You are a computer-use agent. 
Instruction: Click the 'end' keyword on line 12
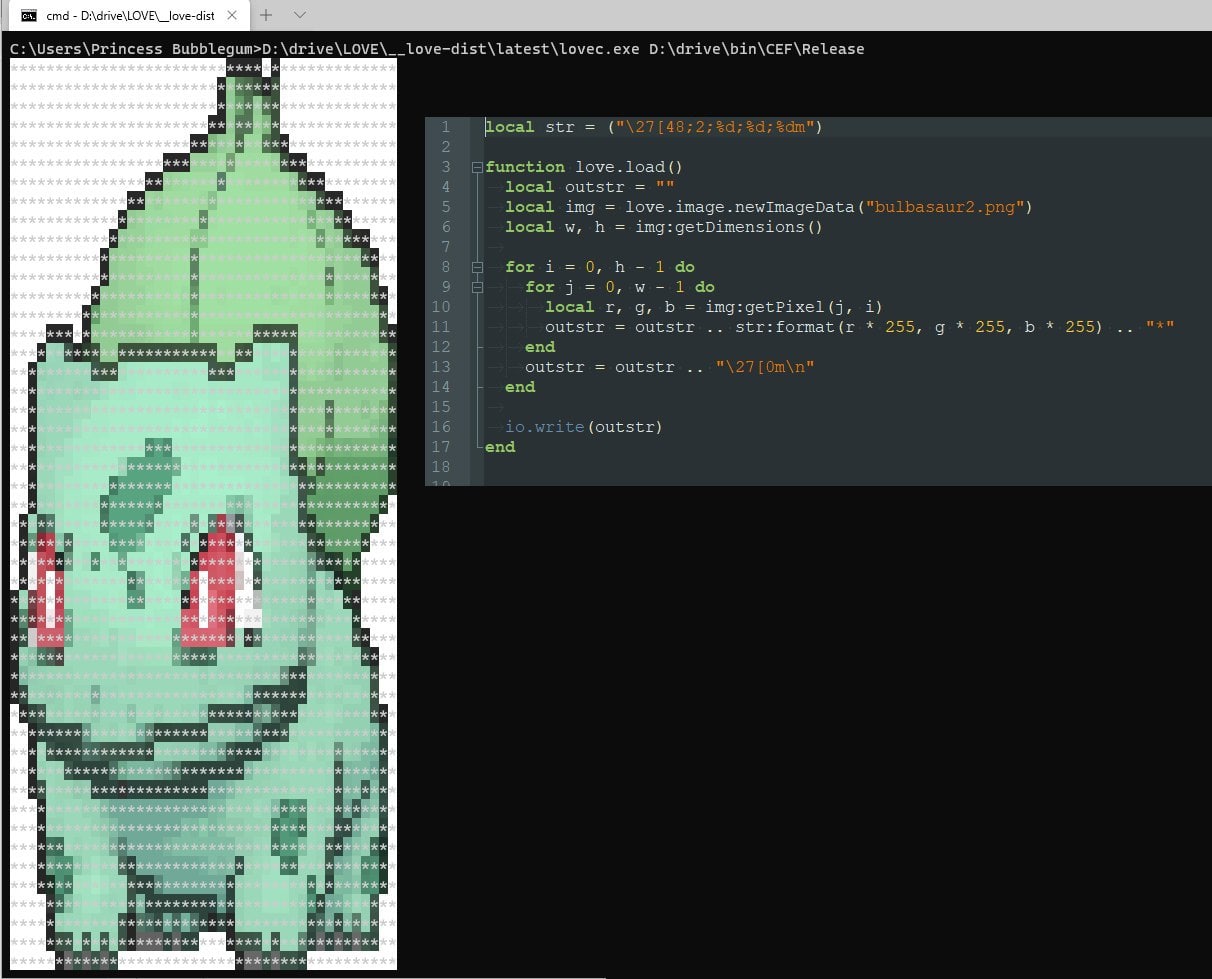[540, 347]
